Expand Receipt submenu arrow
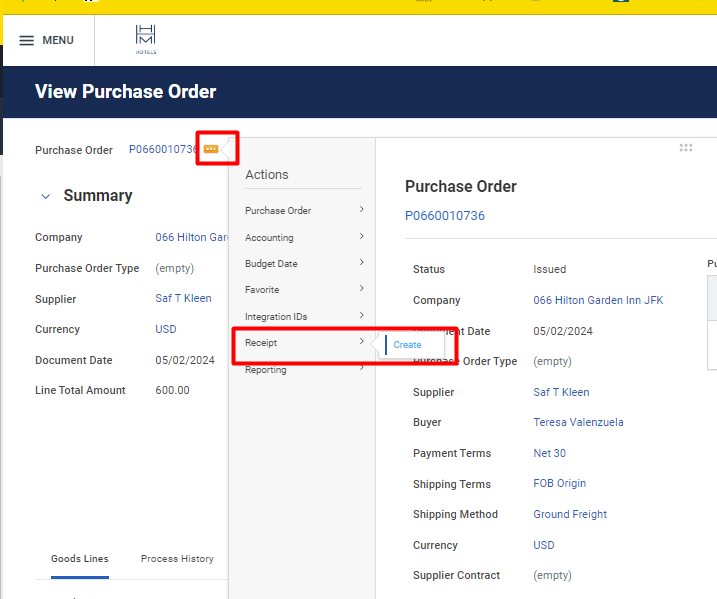This screenshot has height=599, width=717. [x=361, y=342]
